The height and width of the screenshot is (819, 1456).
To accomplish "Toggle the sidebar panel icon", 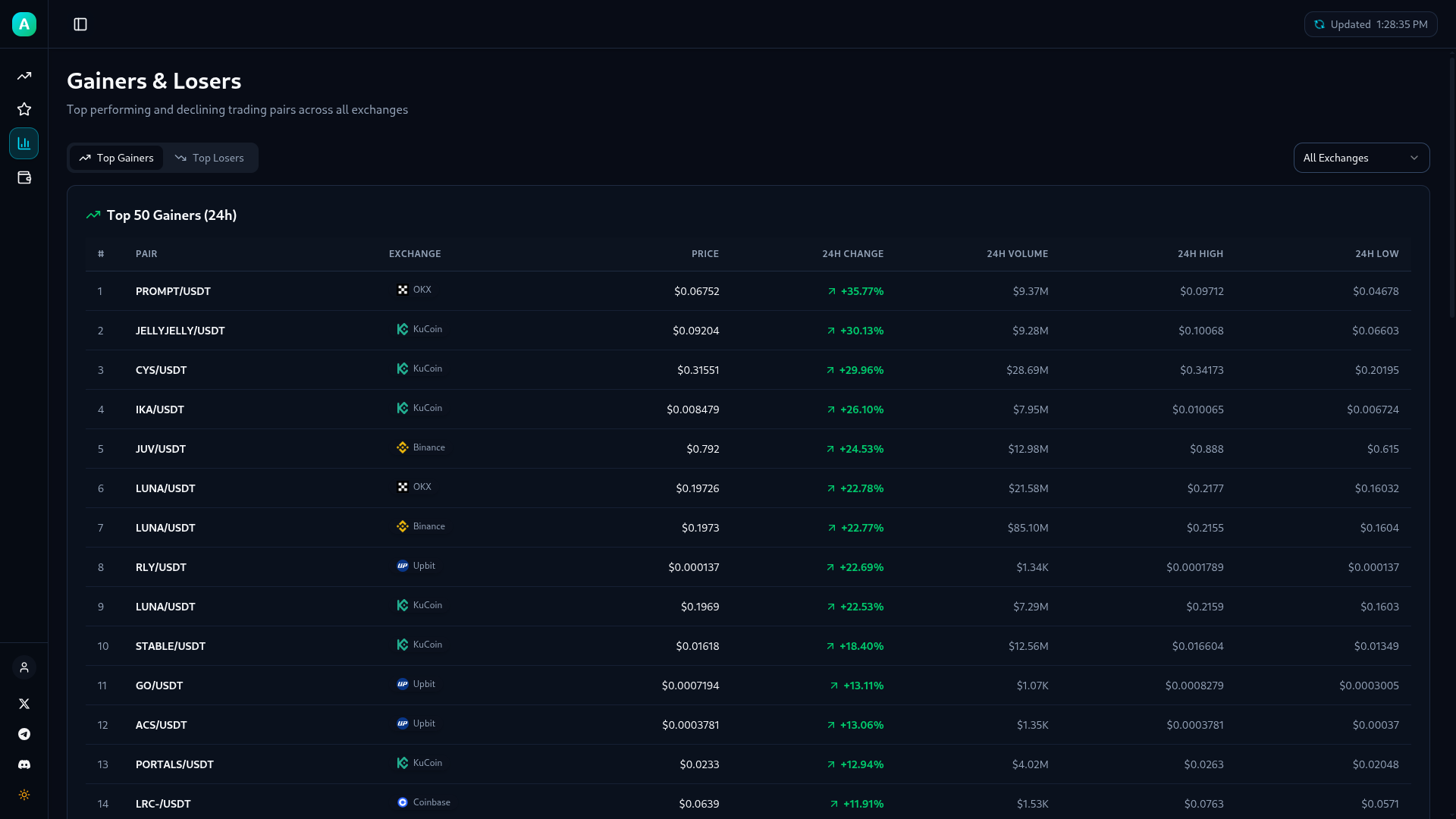I will tap(80, 24).
